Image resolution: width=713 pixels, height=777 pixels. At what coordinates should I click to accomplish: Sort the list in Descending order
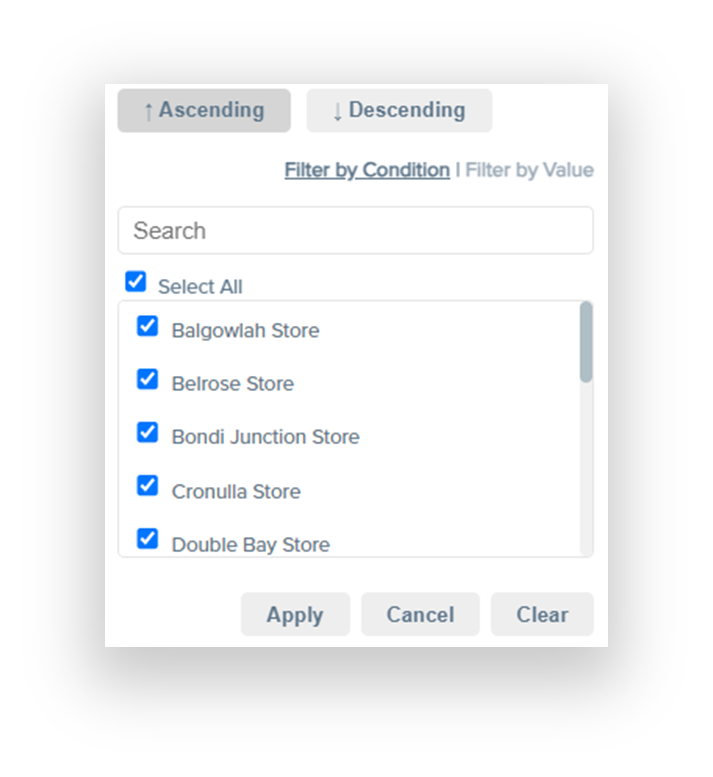click(399, 111)
